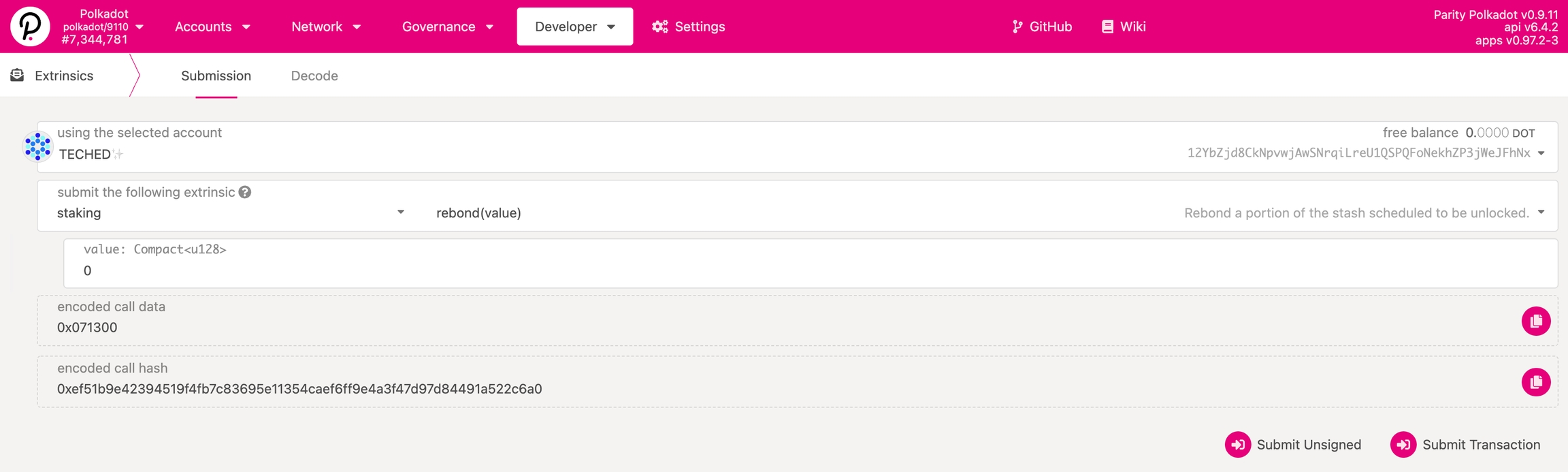Screen dimensions: 1568x472
Task: Select the Submission tab
Action: tap(216, 76)
